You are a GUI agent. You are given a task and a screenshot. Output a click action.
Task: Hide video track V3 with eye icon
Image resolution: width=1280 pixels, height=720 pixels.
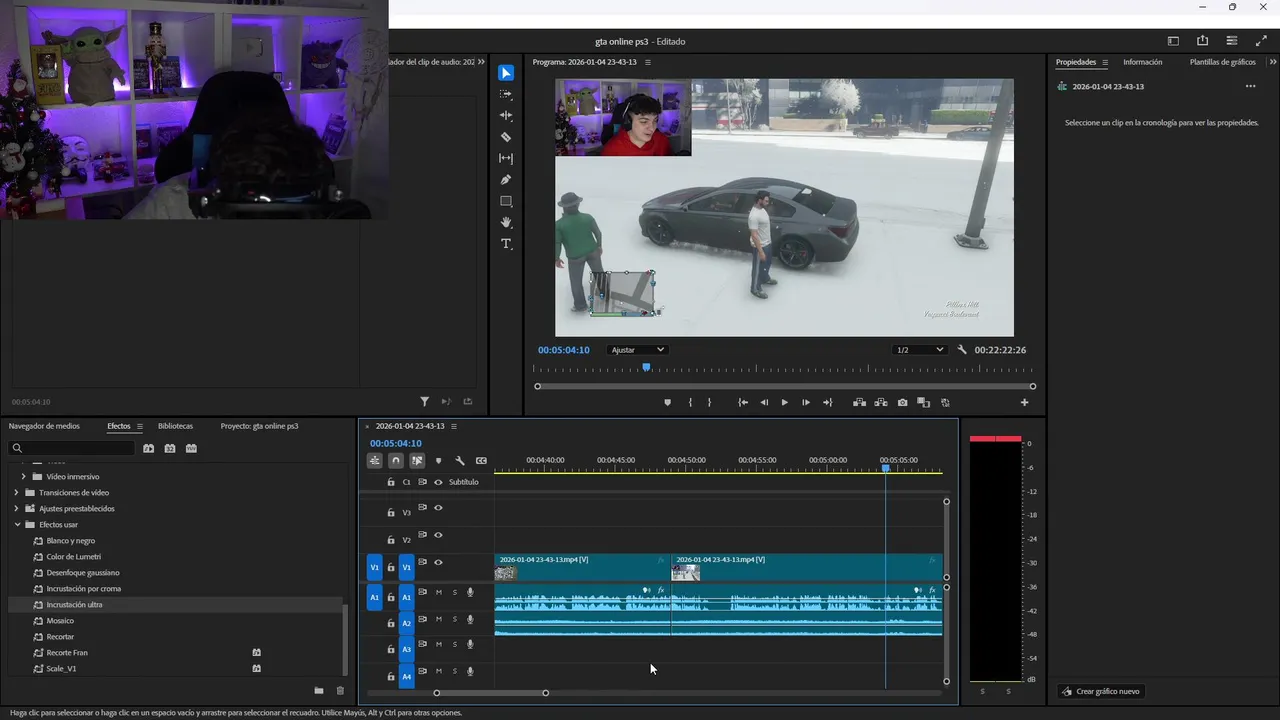click(x=438, y=509)
